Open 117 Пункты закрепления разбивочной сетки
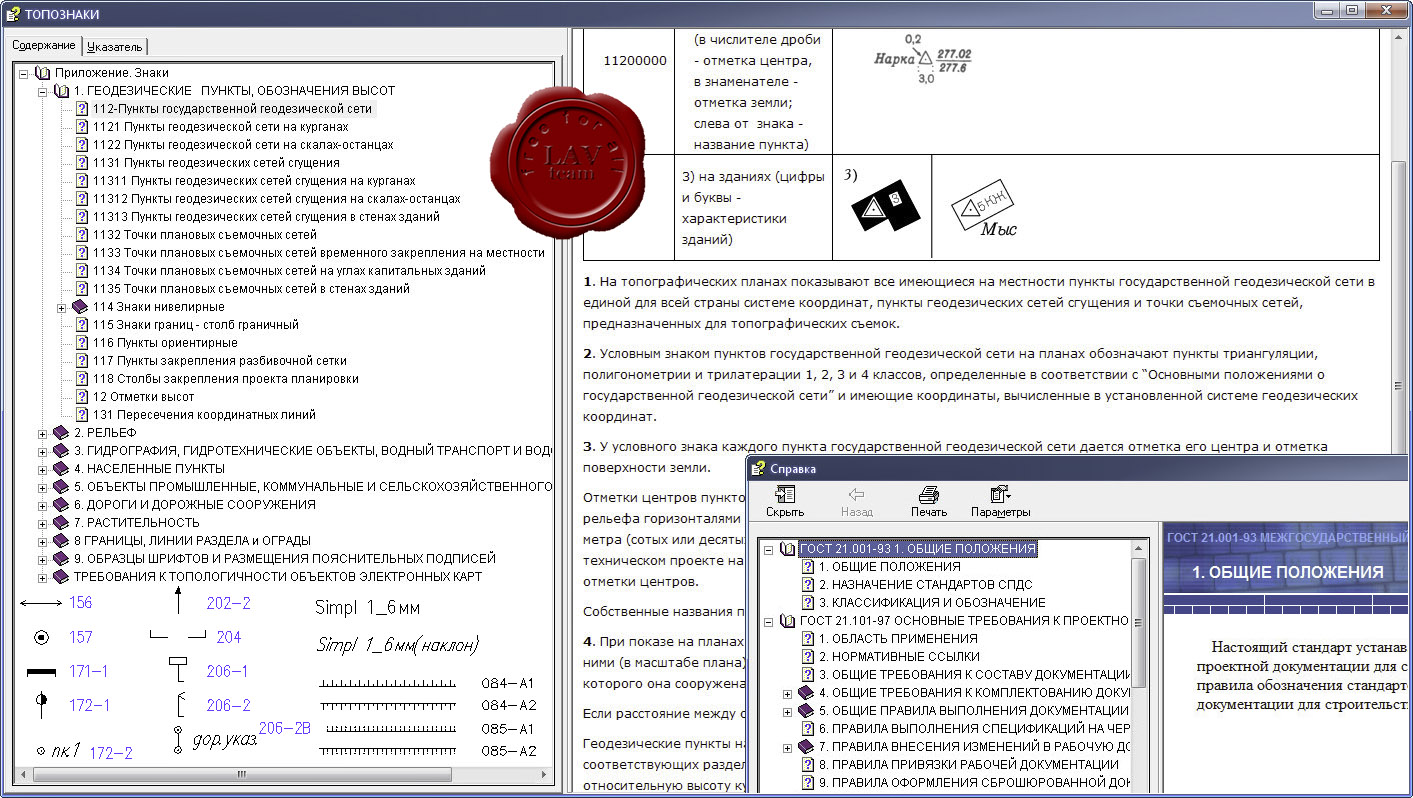The width and height of the screenshot is (1413, 798). coord(220,361)
